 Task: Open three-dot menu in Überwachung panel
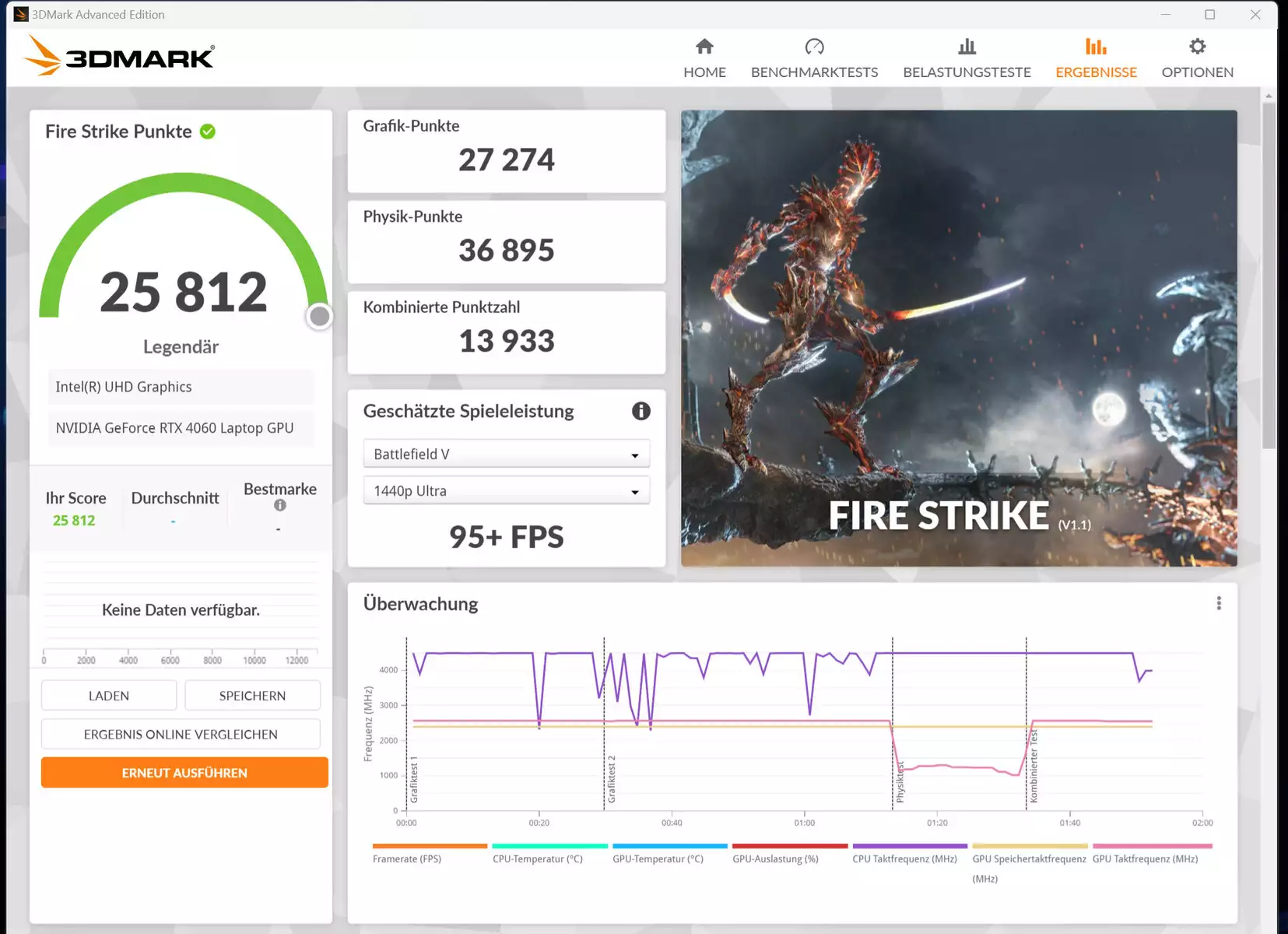pyautogui.click(x=1219, y=603)
